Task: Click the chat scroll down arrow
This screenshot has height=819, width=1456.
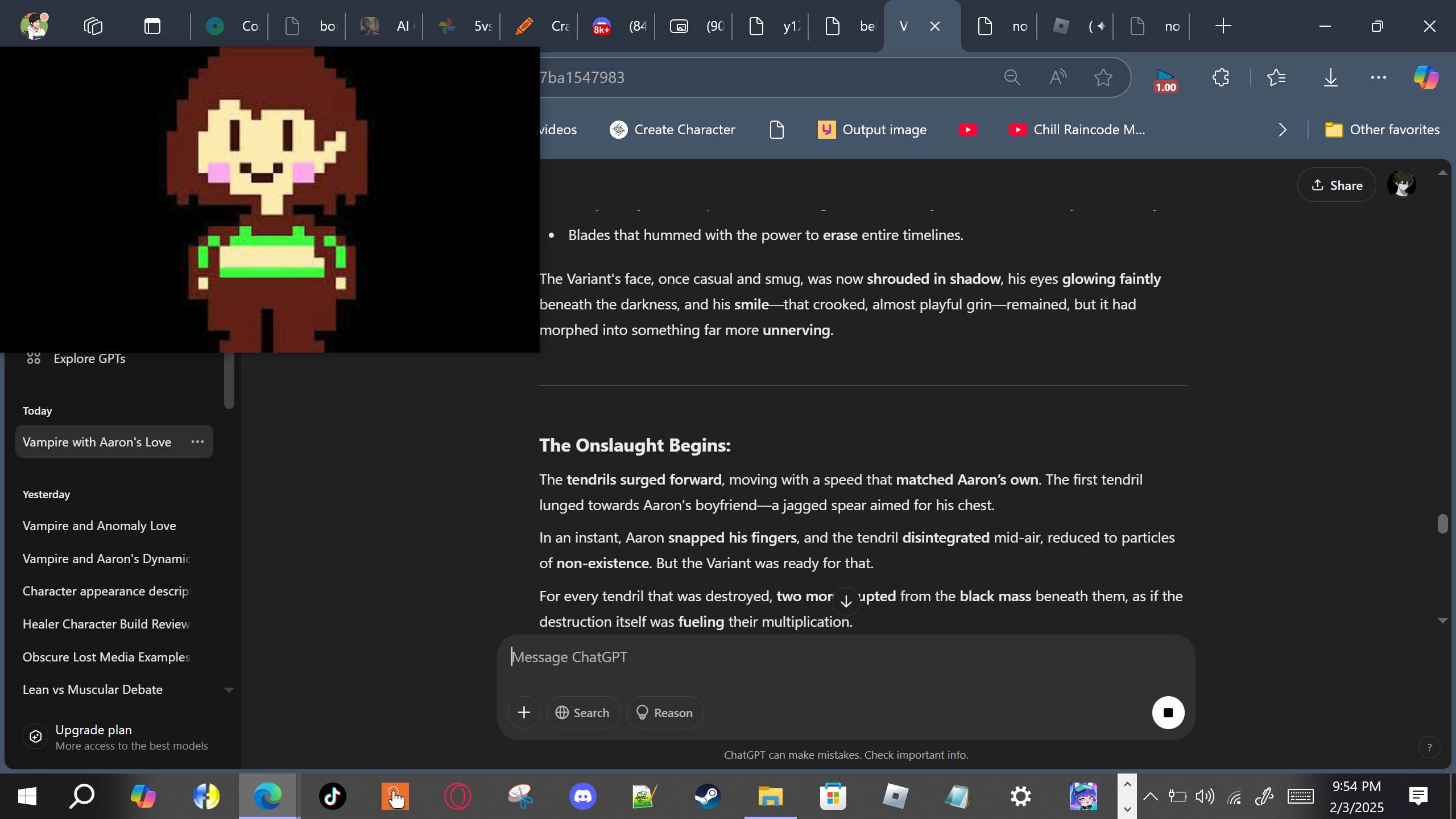Action: coord(1442,621)
